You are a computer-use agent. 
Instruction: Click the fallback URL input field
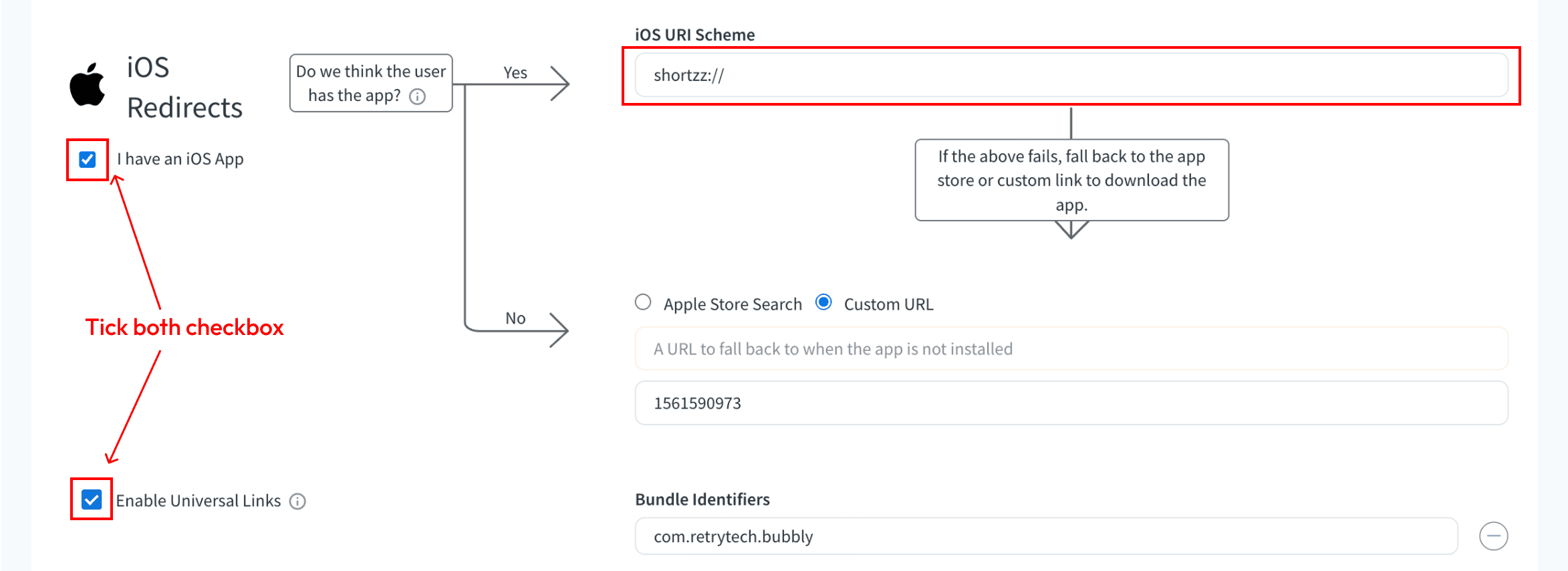[1071, 348]
